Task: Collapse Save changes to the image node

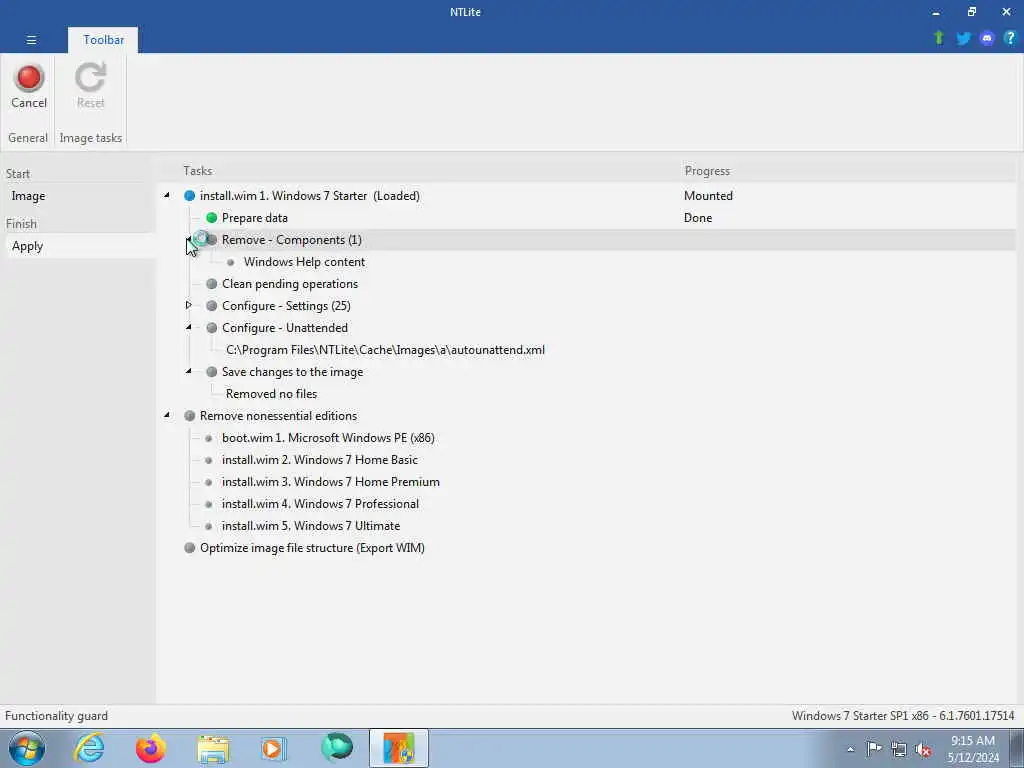Action: [189, 370]
